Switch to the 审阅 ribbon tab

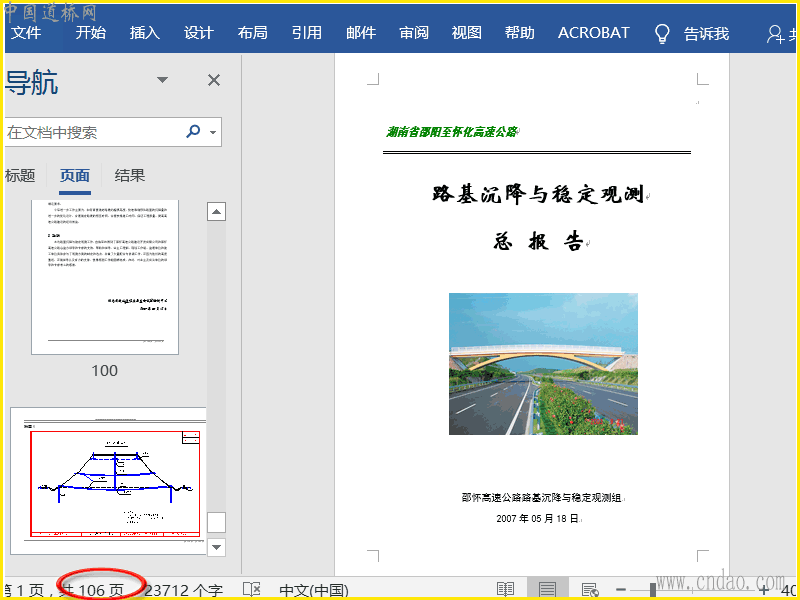(x=414, y=33)
